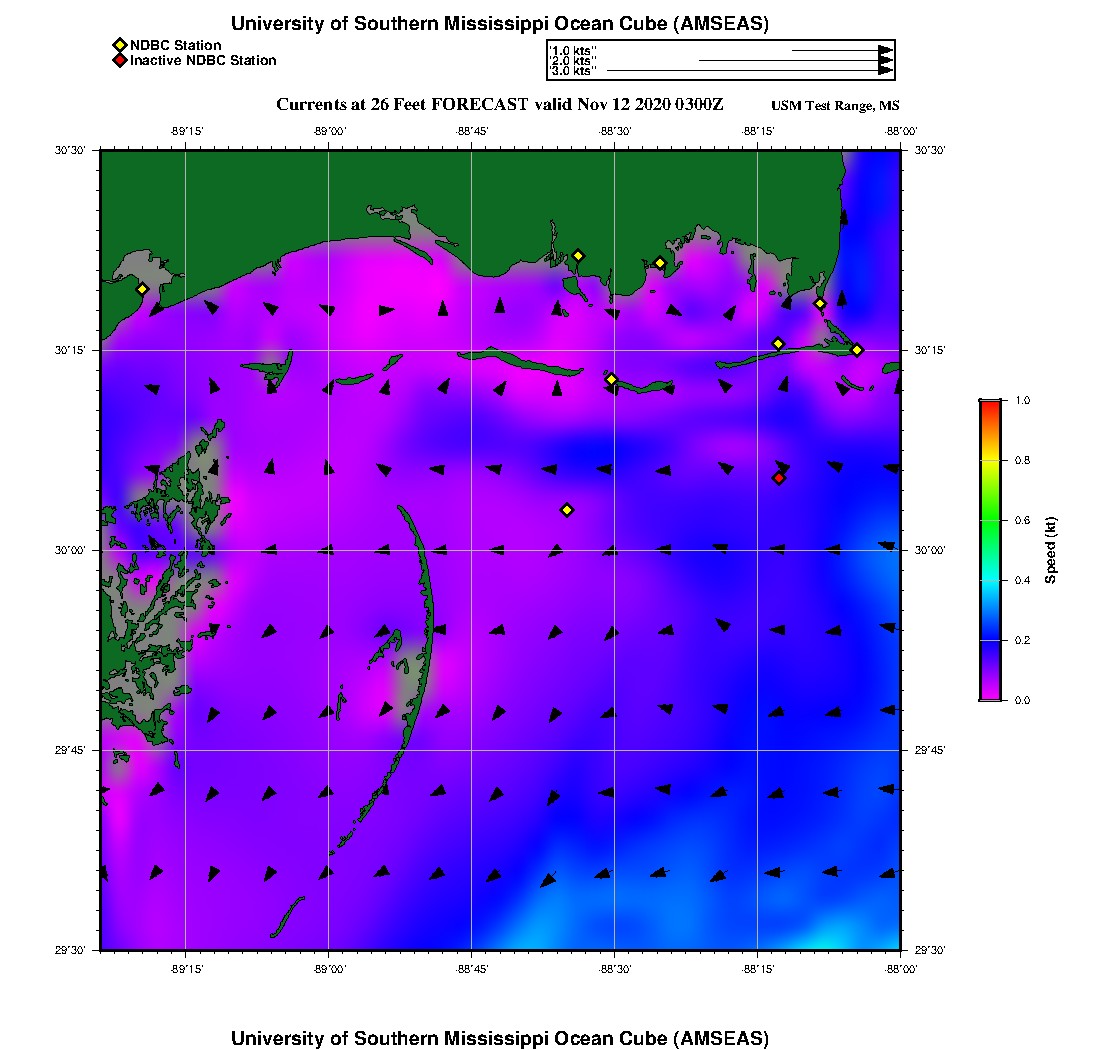Select the westernmost yellow station marker on land
The height and width of the screenshot is (1050, 1100).
142,289
